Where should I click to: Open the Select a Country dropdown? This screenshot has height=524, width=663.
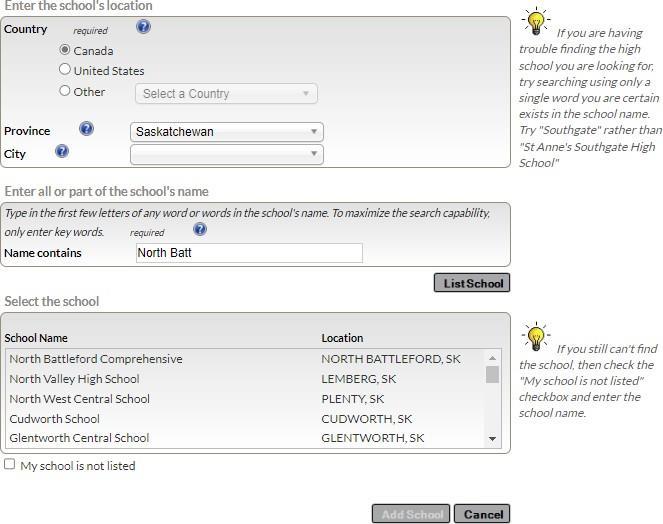click(226, 93)
